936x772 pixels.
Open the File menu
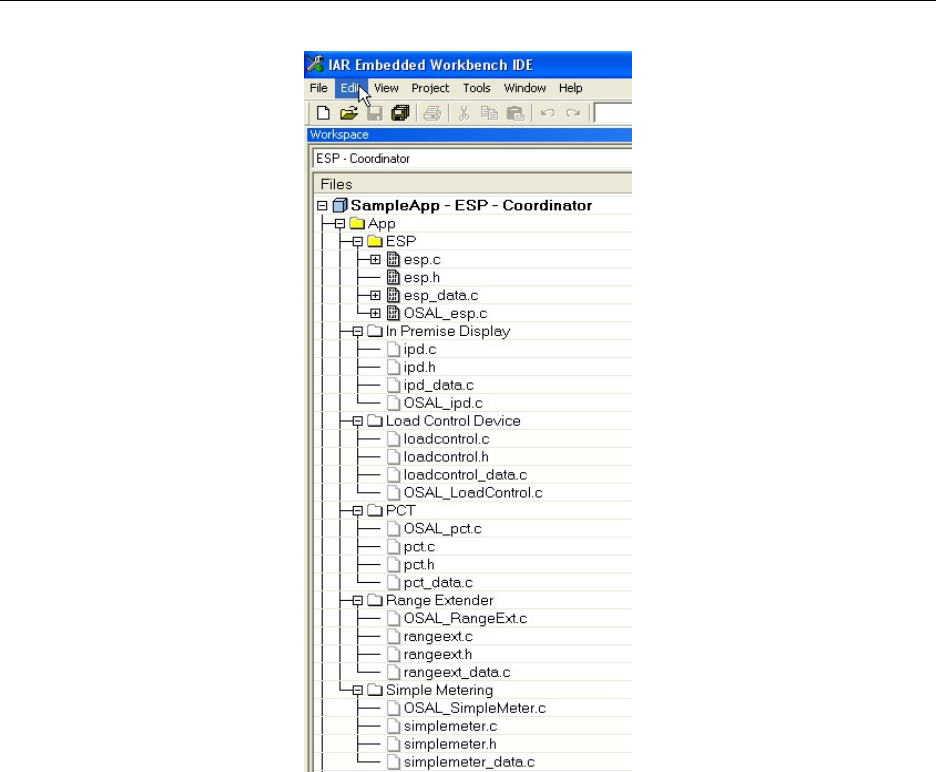pos(318,88)
